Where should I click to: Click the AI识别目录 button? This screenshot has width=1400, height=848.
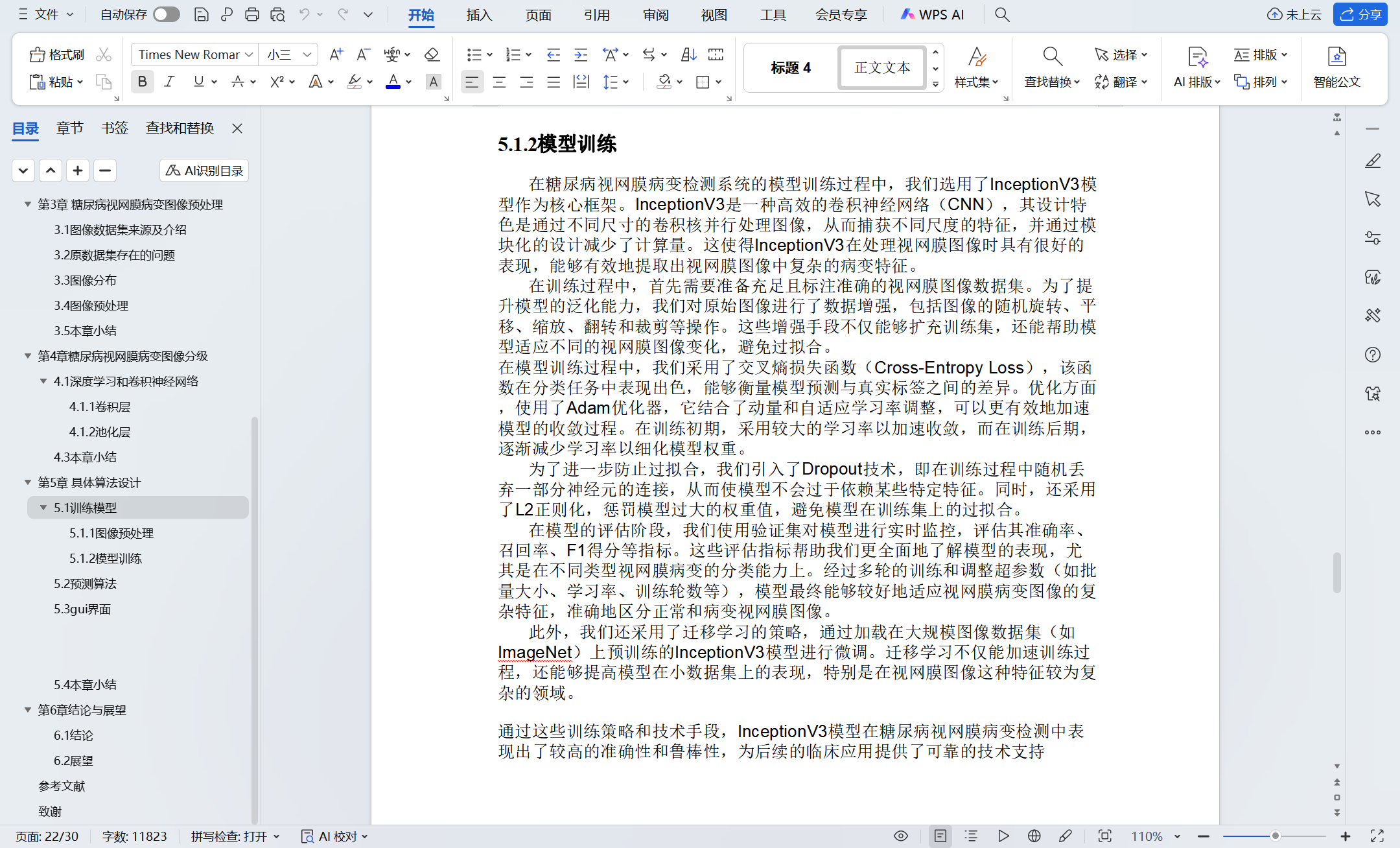[x=204, y=171]
